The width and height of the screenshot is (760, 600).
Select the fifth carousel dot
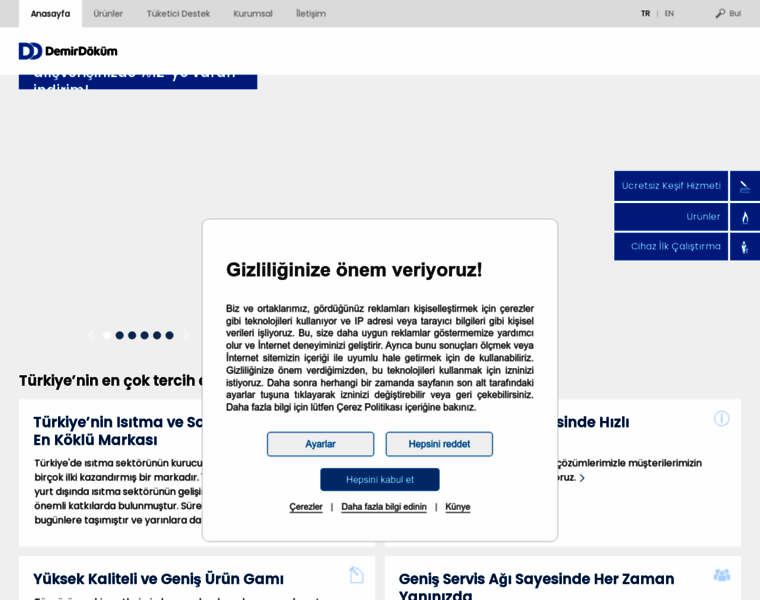(x=157, y=335)
